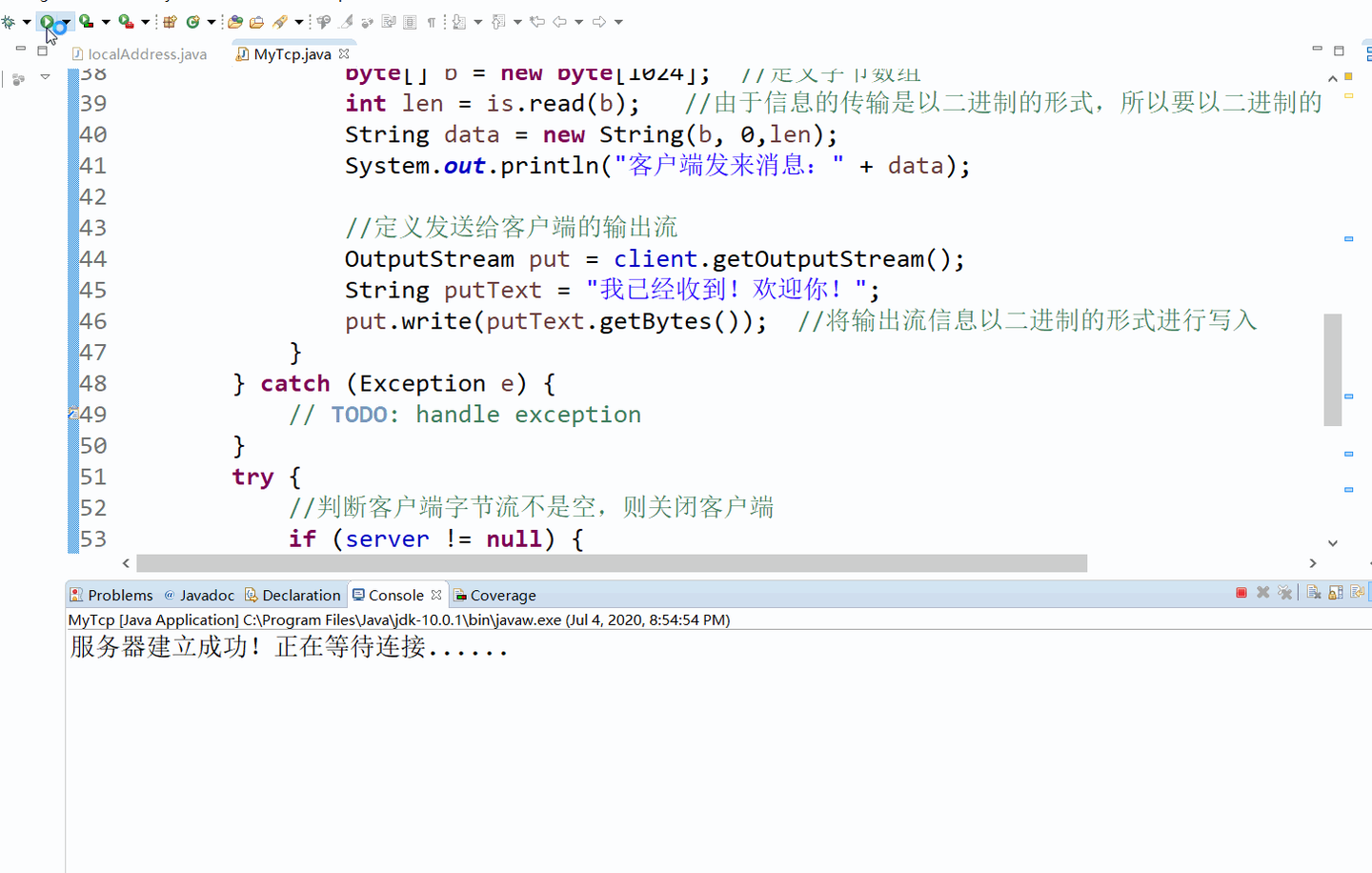The width and height of the screenshot is (1372, 873).
Task: Switch to the Problems view
Action: coord(120,595)
